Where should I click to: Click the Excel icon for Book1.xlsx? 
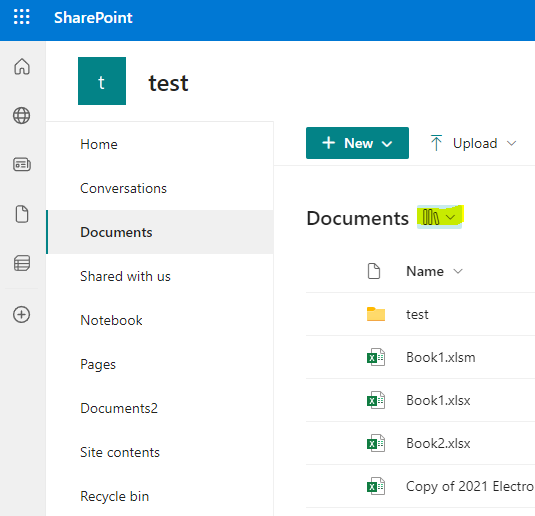pos(376,400)
